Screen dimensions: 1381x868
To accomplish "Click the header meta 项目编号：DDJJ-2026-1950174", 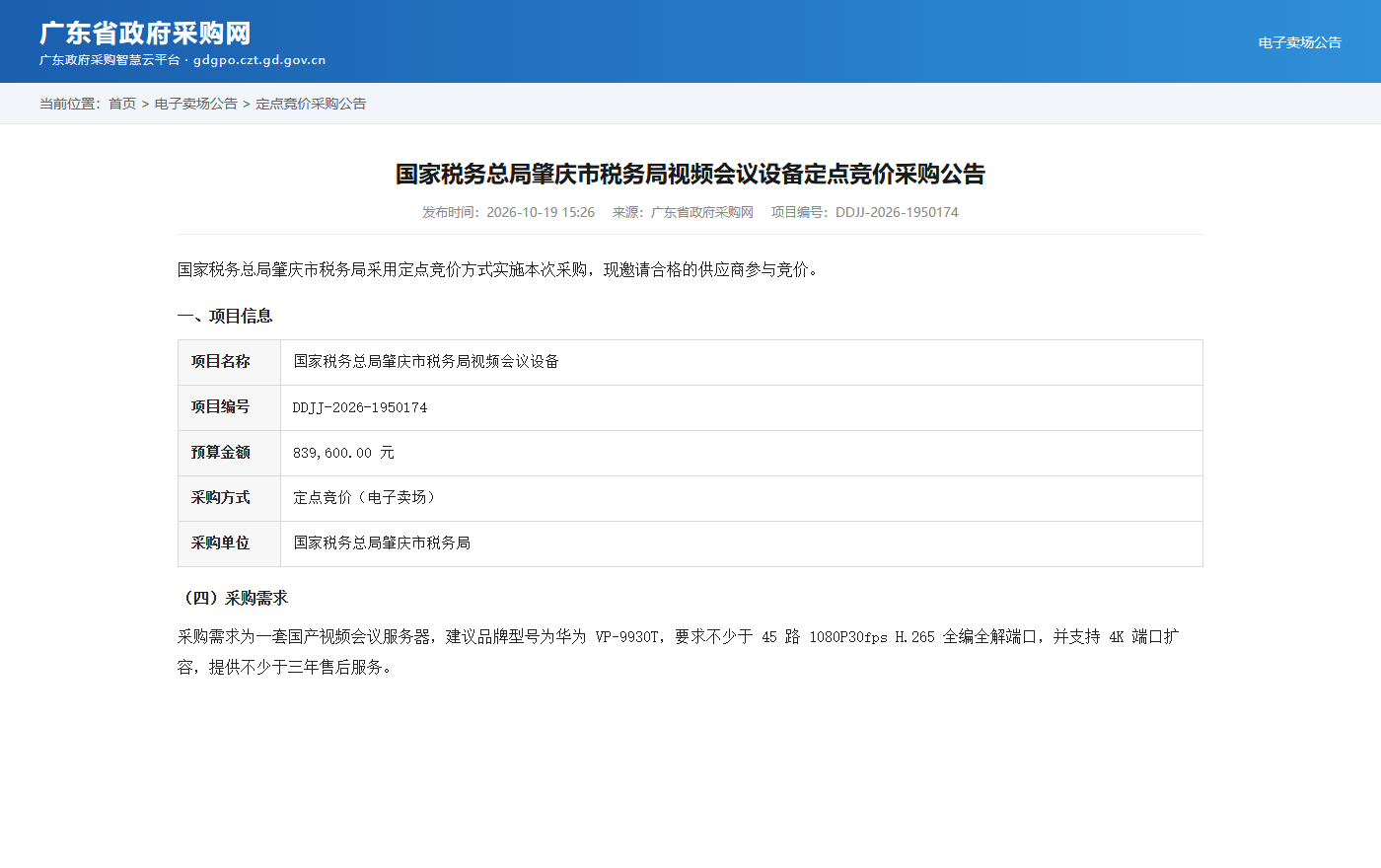I will (x=865, y=212).
